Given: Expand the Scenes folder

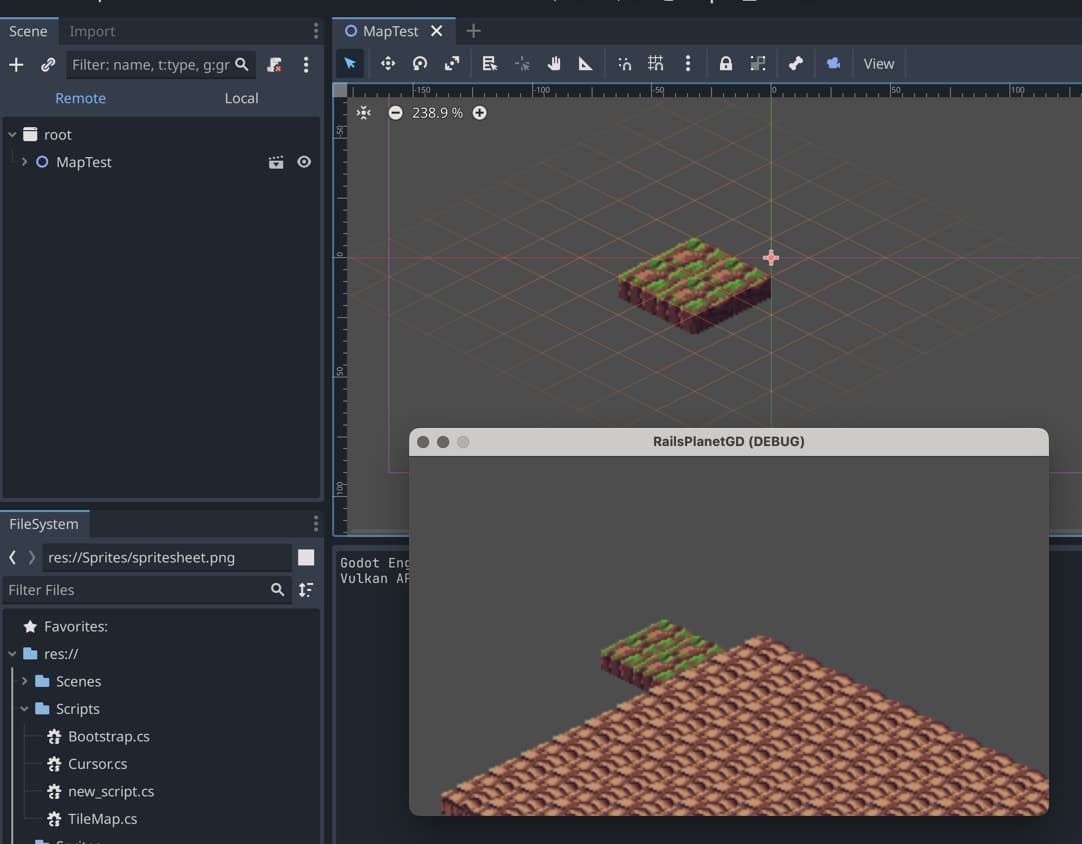Looking at the screenshot, I should tap(24, 681).
